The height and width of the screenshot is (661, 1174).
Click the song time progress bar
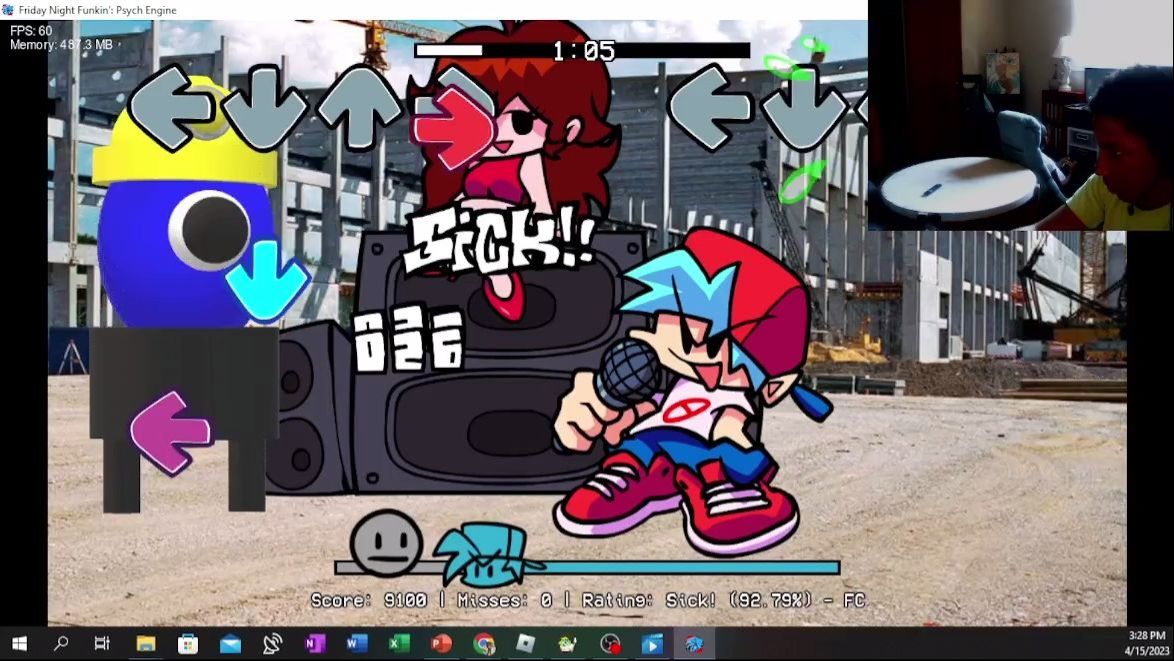pos(583,50)
